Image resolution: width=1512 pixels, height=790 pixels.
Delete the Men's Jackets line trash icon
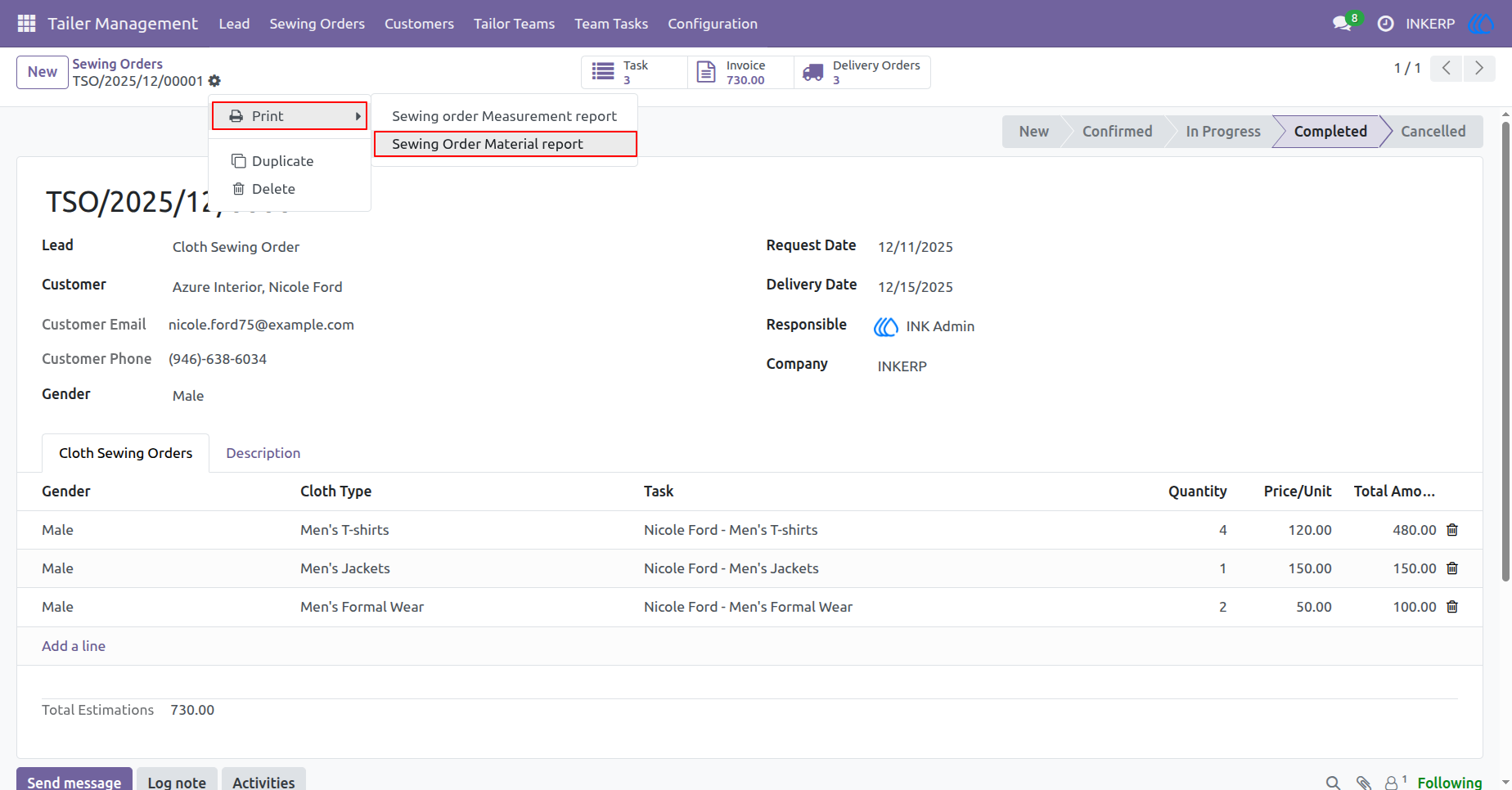[x=1452, y=568]
